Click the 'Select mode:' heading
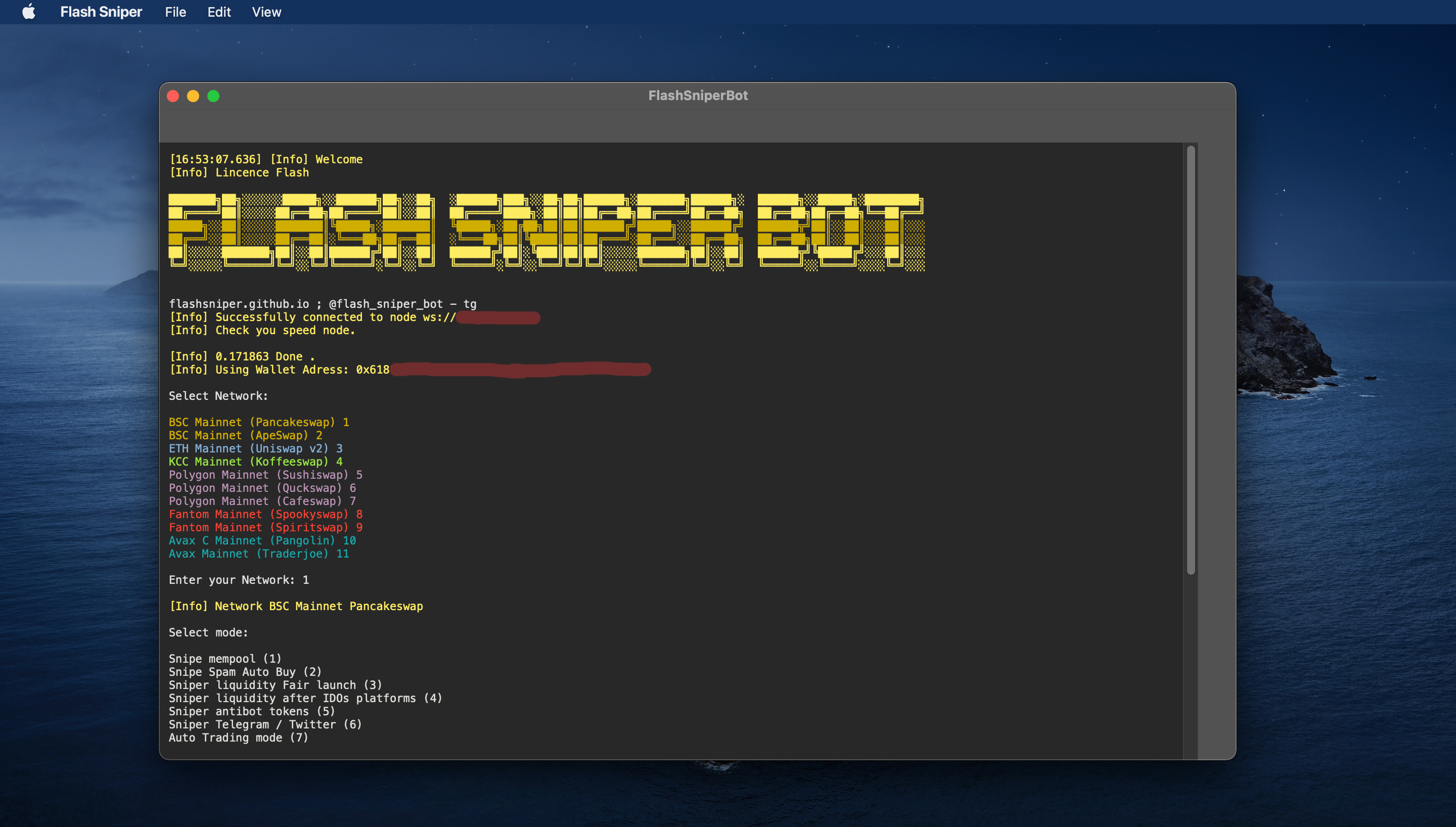1456x827 pixels. point(208,633)
